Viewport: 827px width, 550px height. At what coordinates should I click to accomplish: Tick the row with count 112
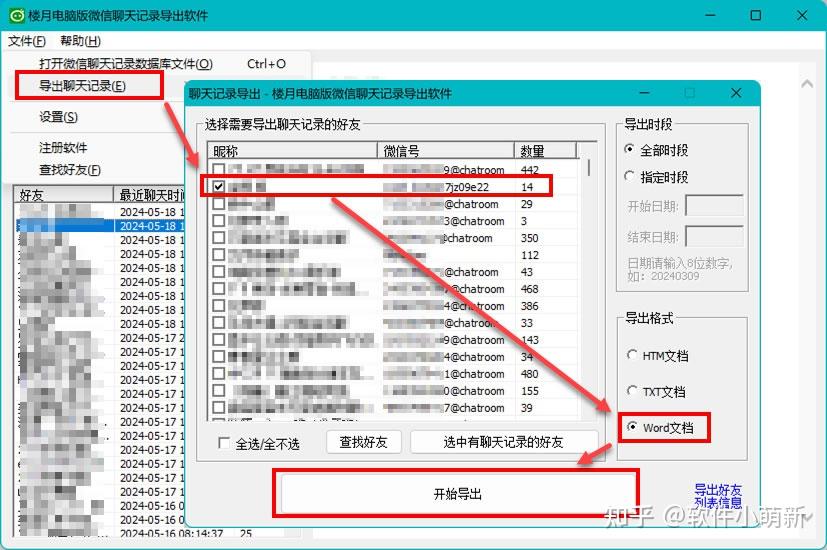tap(218, 255)
